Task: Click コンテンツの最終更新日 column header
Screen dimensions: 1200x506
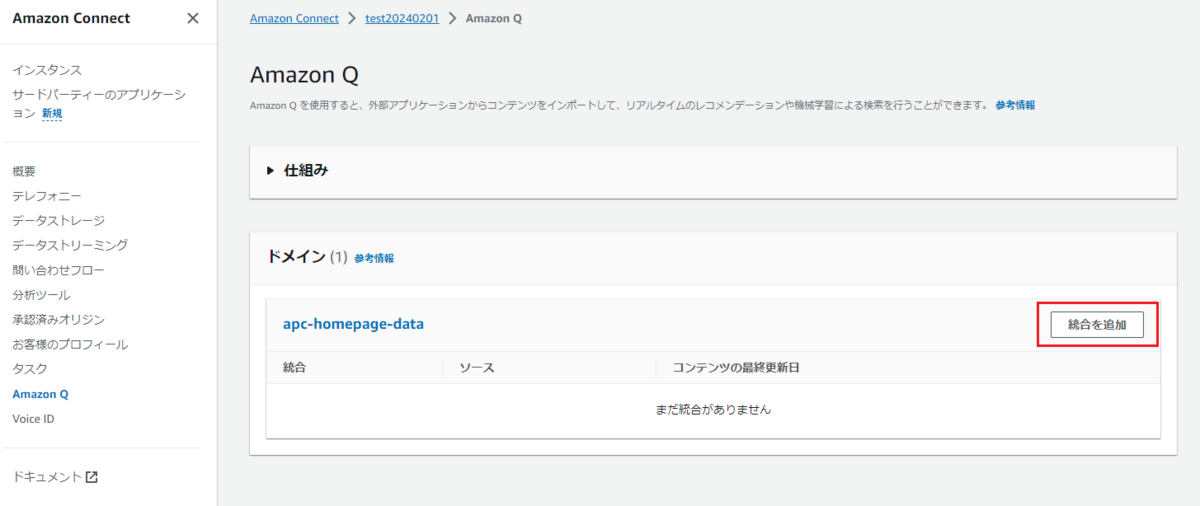Action: pos(736,368)
